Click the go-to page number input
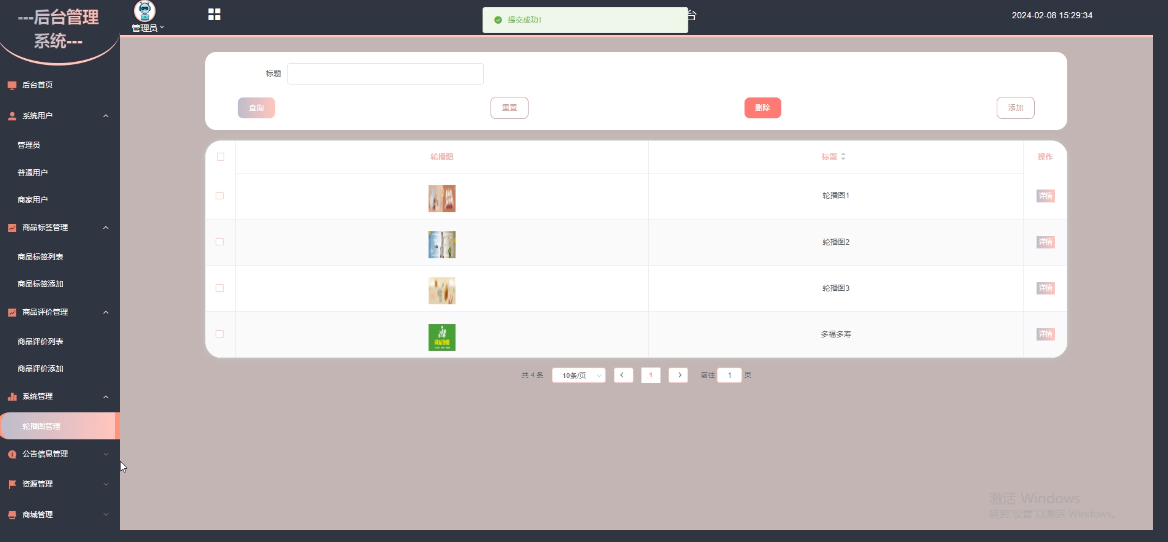The image size is (1168, 542). (729, 375)
